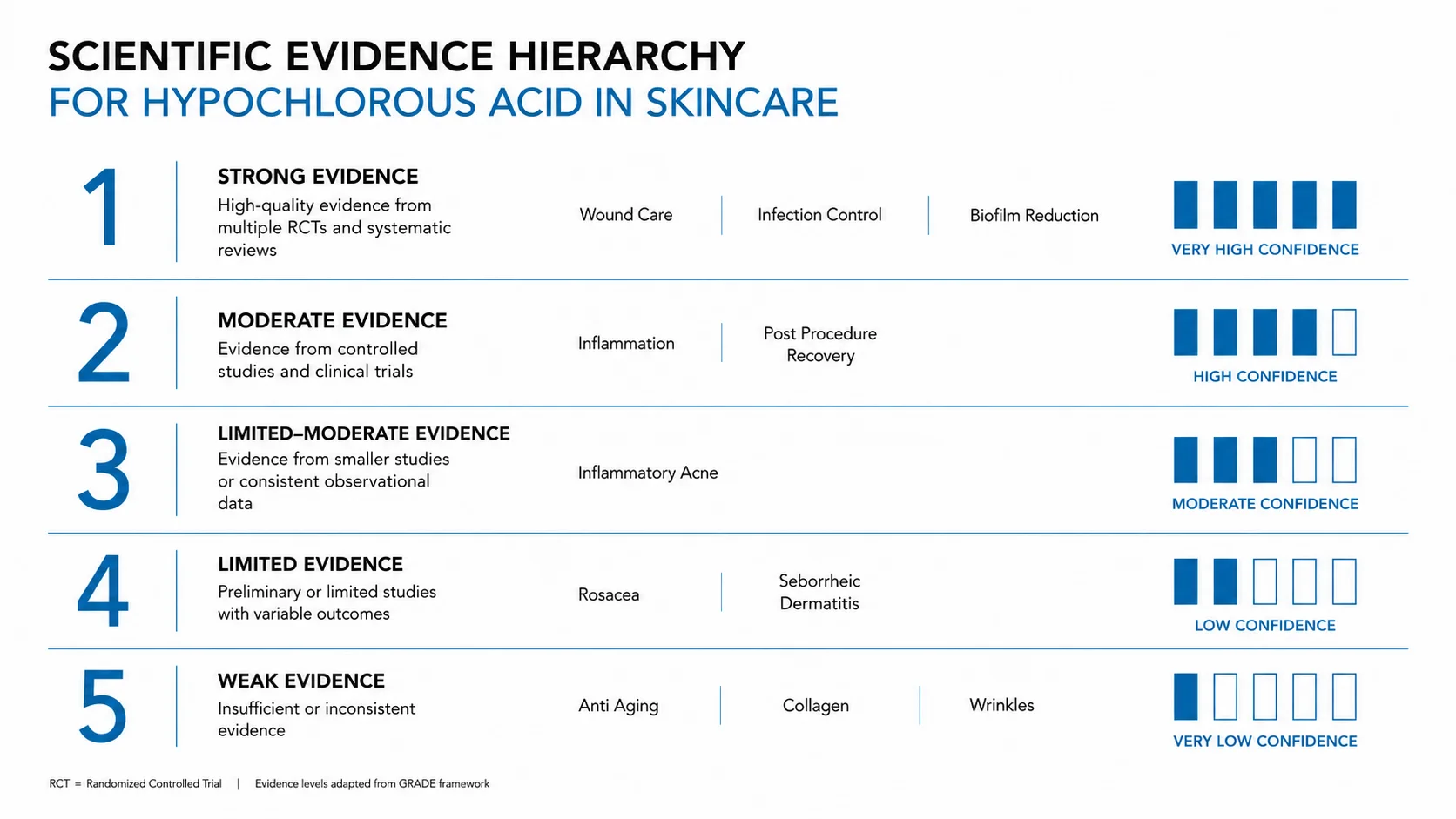1456x819 pixels.
Task: Click description "Evidence from smaller studies or consistent observational data"
Action: click(334, 481)
